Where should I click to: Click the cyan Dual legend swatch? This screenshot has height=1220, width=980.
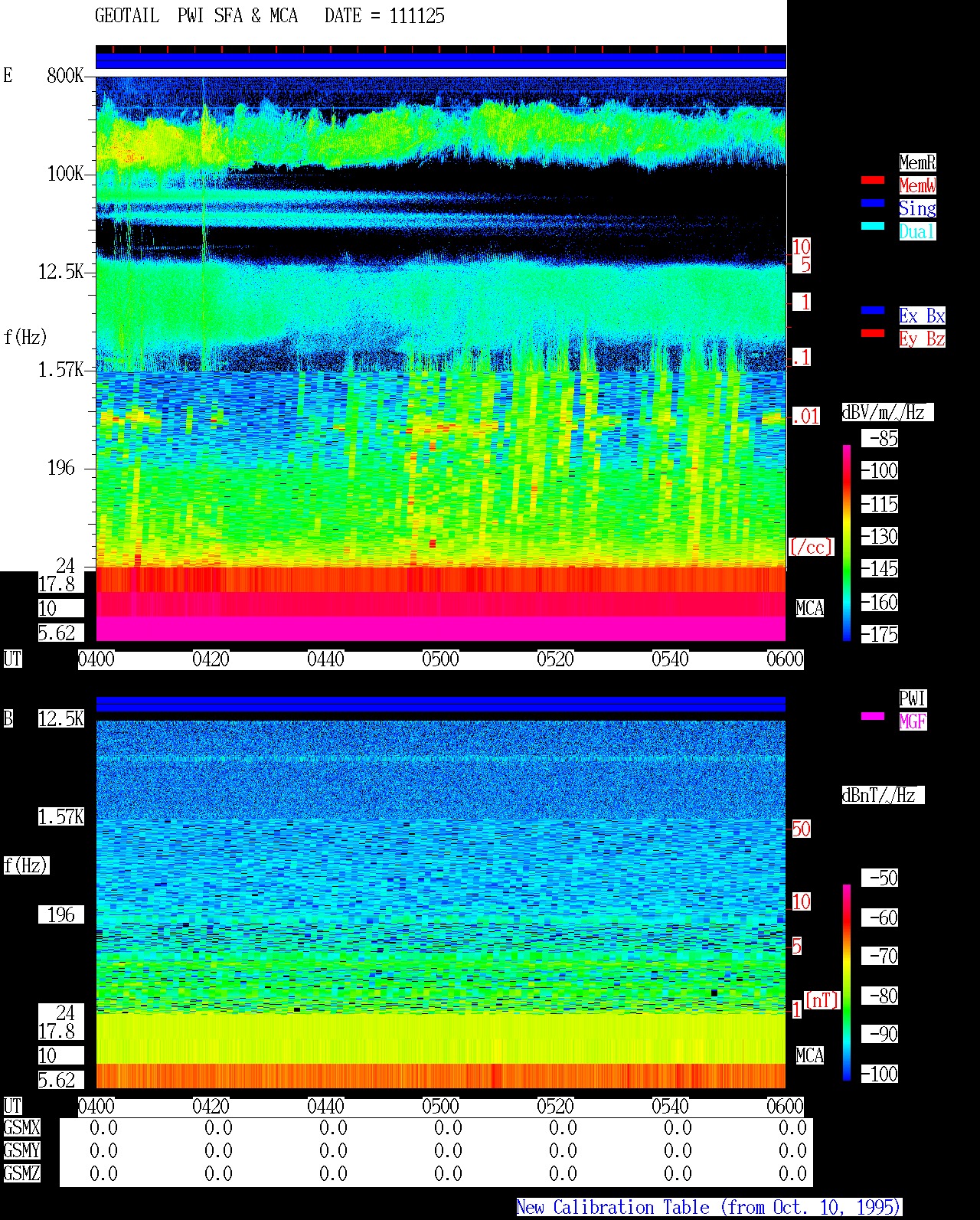[x=873, y=227]
